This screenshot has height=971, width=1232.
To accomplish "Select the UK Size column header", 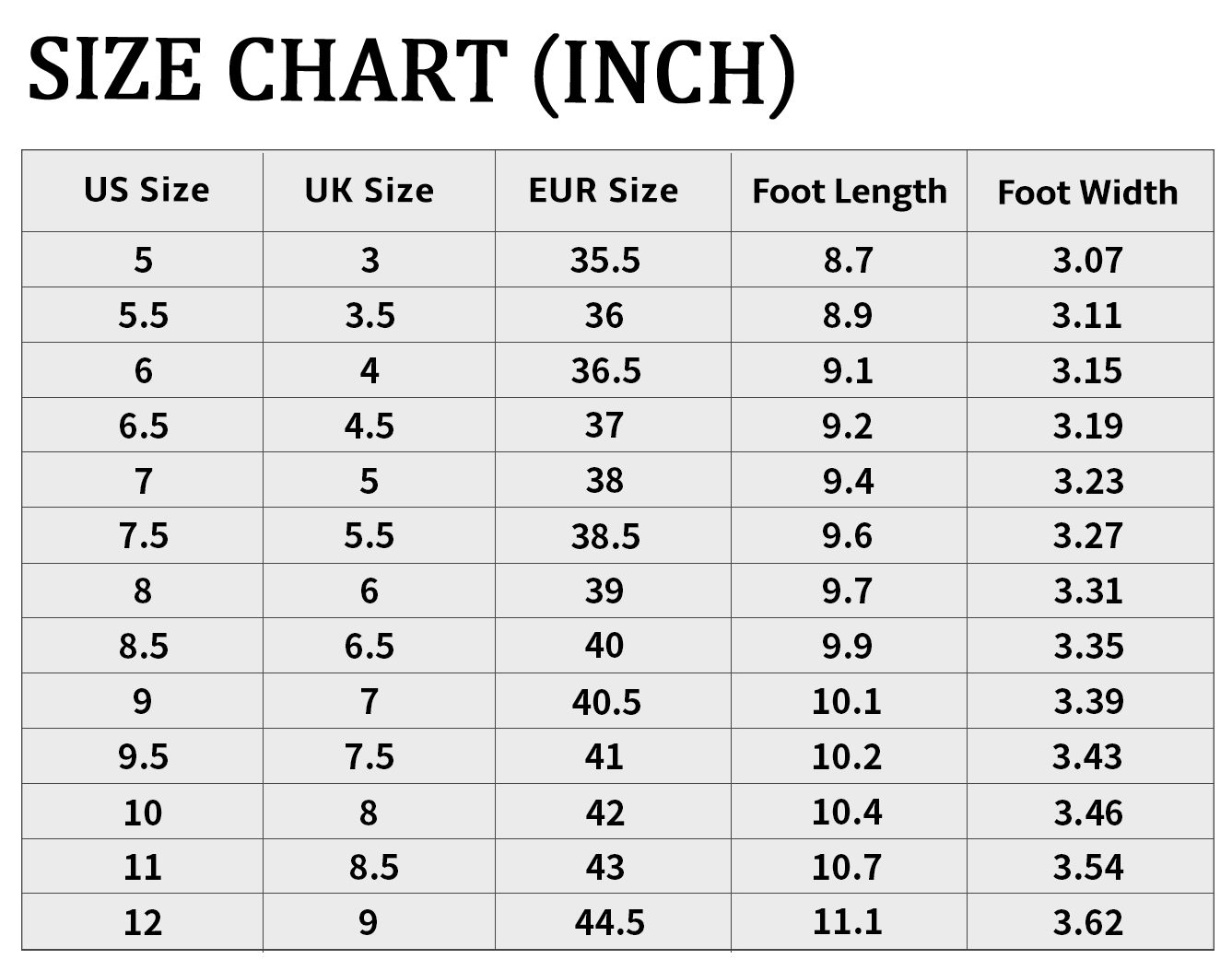I will [x=369, y=191].
